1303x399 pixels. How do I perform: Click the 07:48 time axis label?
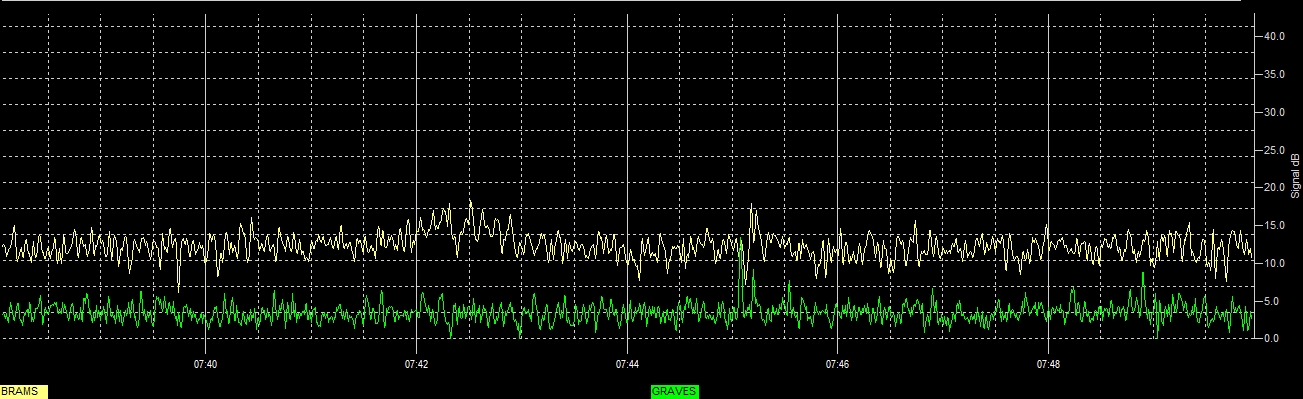coord(1048,365)
